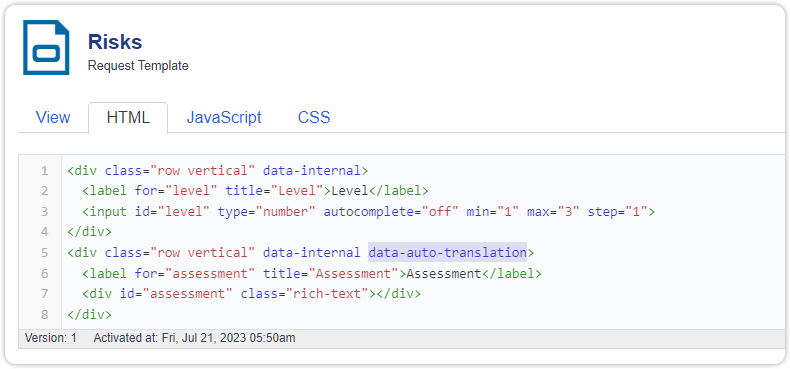790x369 pixels.
Task: Click for="level" on line 2
Action: pyautogui.click(x=176, y=191)
